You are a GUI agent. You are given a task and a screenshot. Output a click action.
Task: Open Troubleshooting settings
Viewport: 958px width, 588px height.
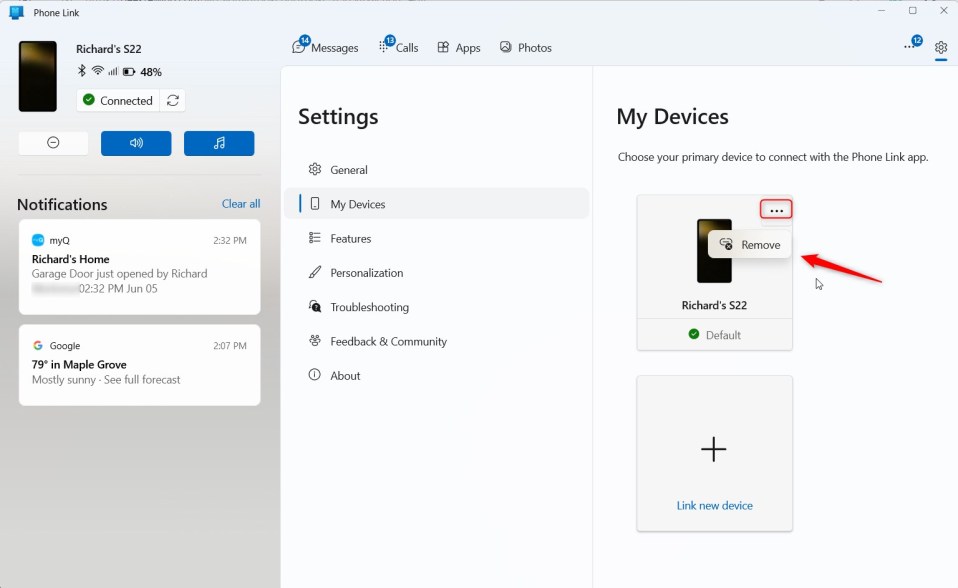369,307
